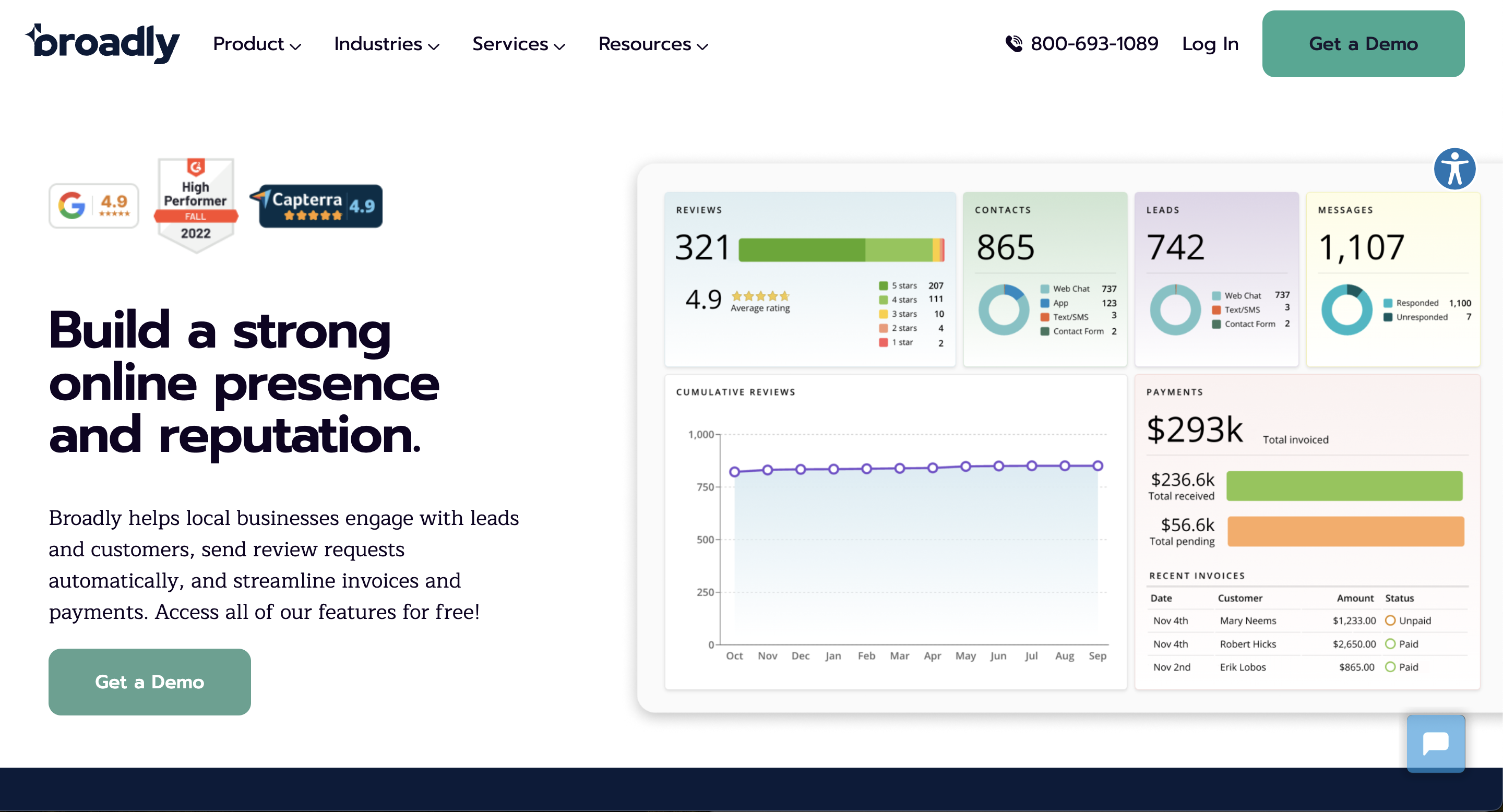This screenshot has height=812, width=1503.
Task: Click the Sep data point on the chart
Action: [1098, 465]
